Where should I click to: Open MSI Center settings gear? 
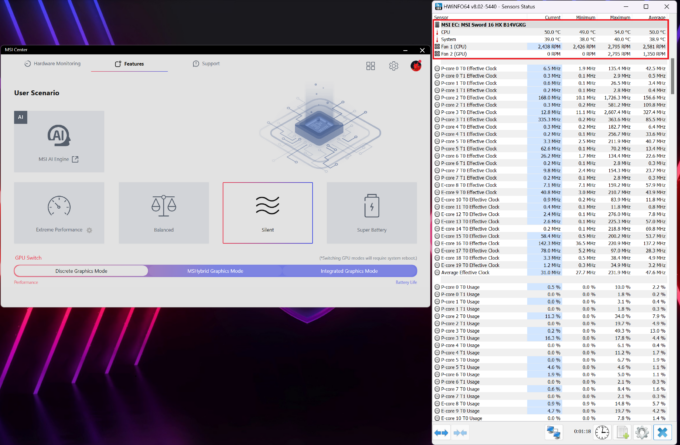pos(393,66)
